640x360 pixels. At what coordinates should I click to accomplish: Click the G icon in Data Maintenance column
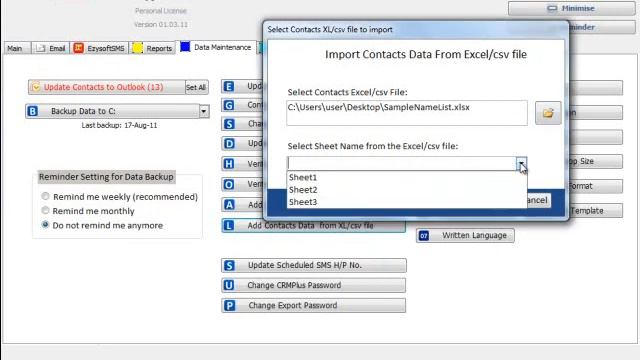[229, 105]
